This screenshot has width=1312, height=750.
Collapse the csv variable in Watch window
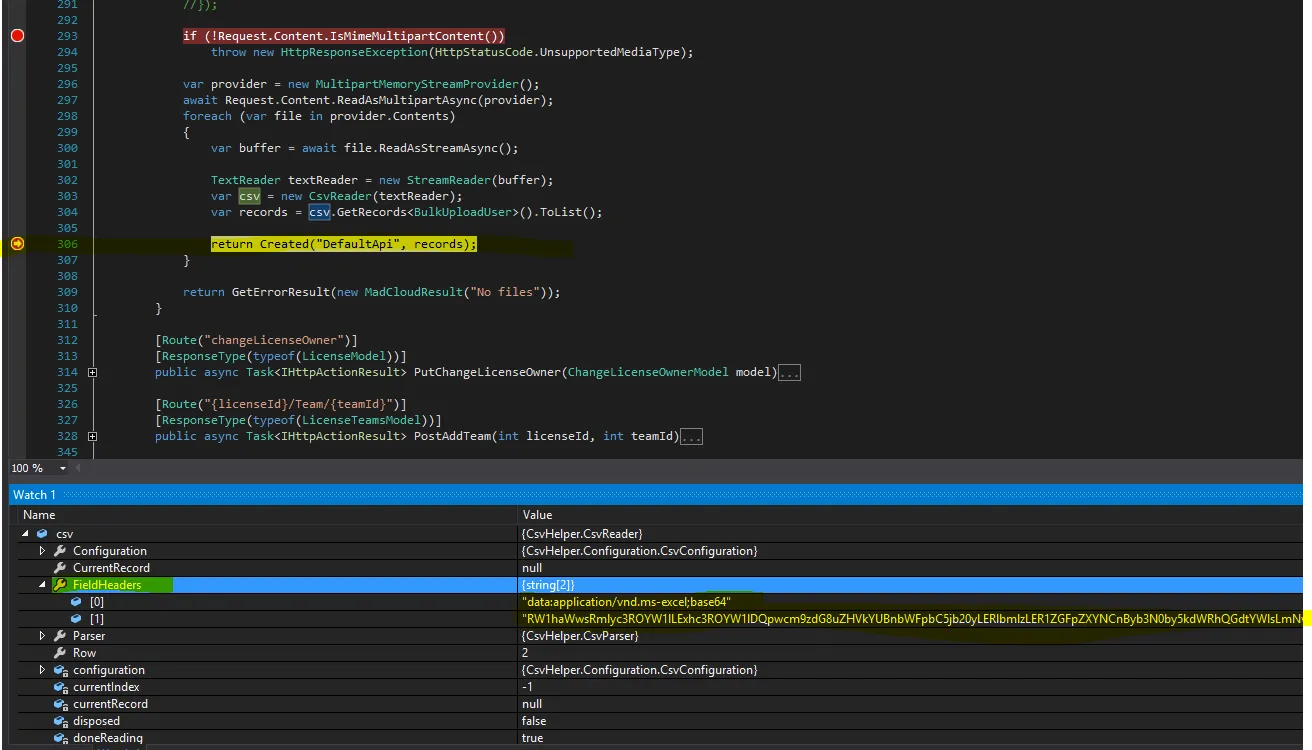(x=25, y=534)
